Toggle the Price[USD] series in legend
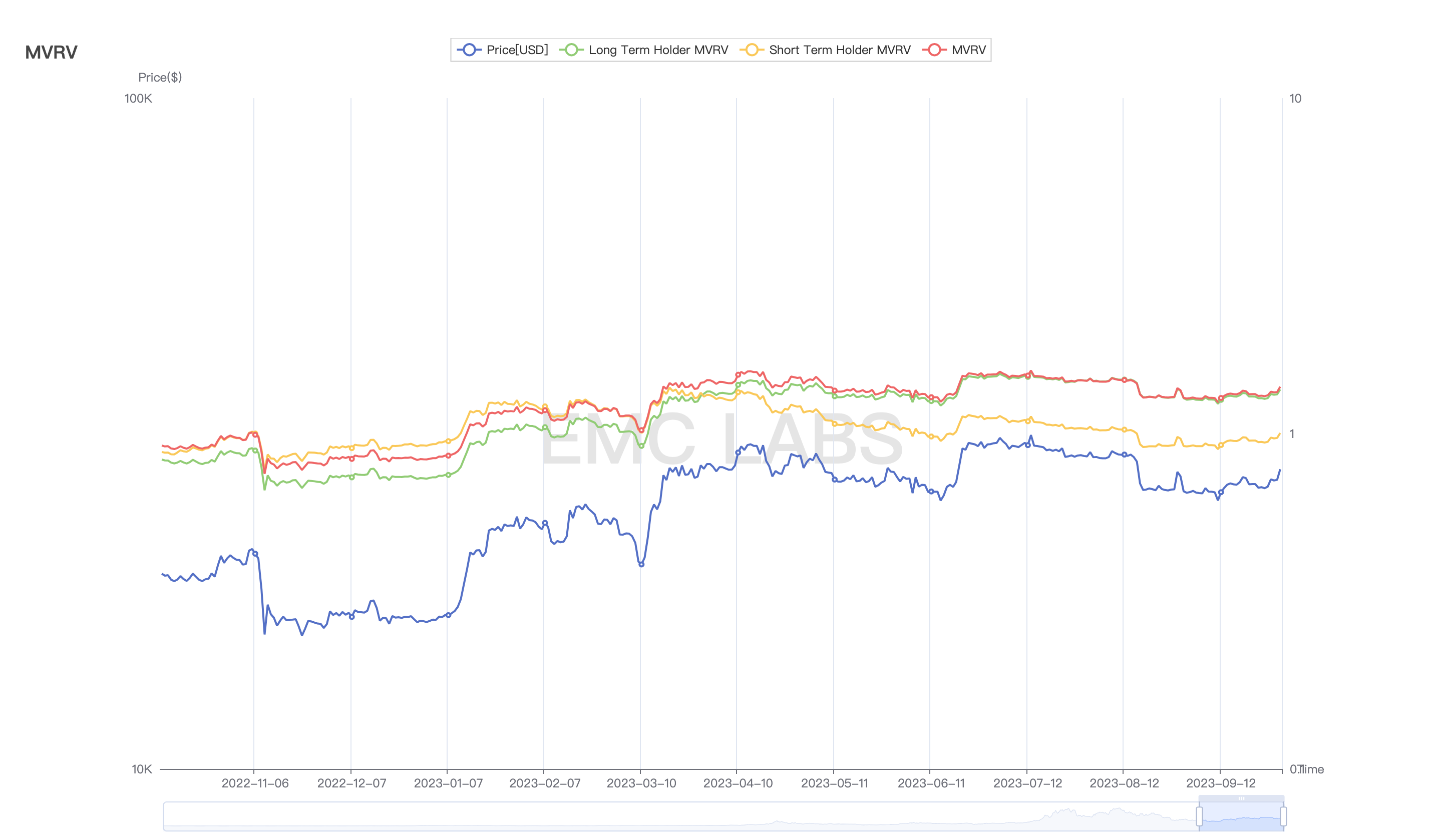Image resolution: width=1442 pixels, height=840 pixels. 517,50
